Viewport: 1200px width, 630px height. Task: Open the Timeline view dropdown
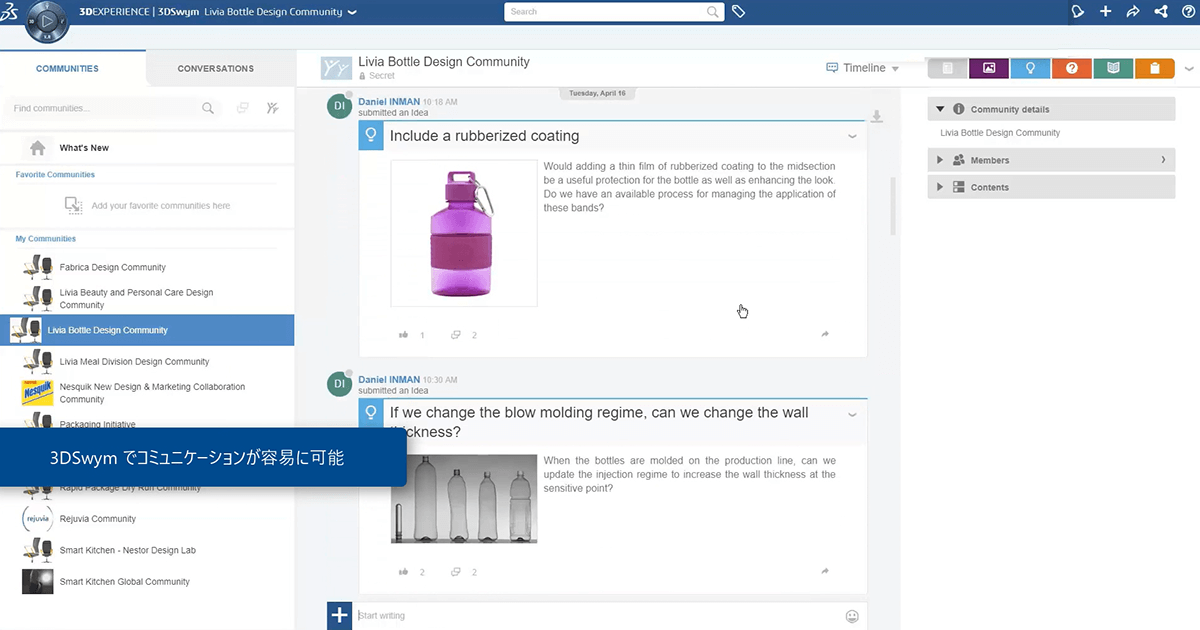(862, 68)
